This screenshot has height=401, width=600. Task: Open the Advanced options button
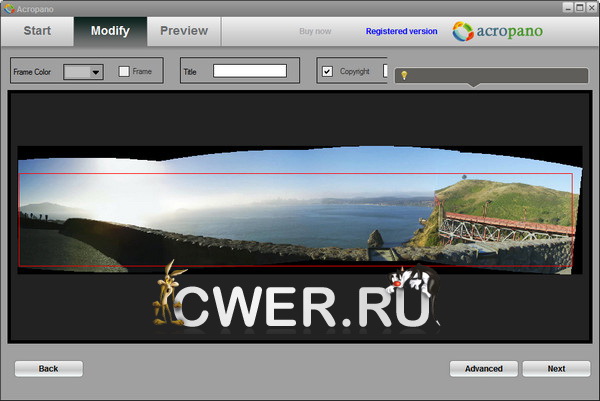(x=483, y=369)
